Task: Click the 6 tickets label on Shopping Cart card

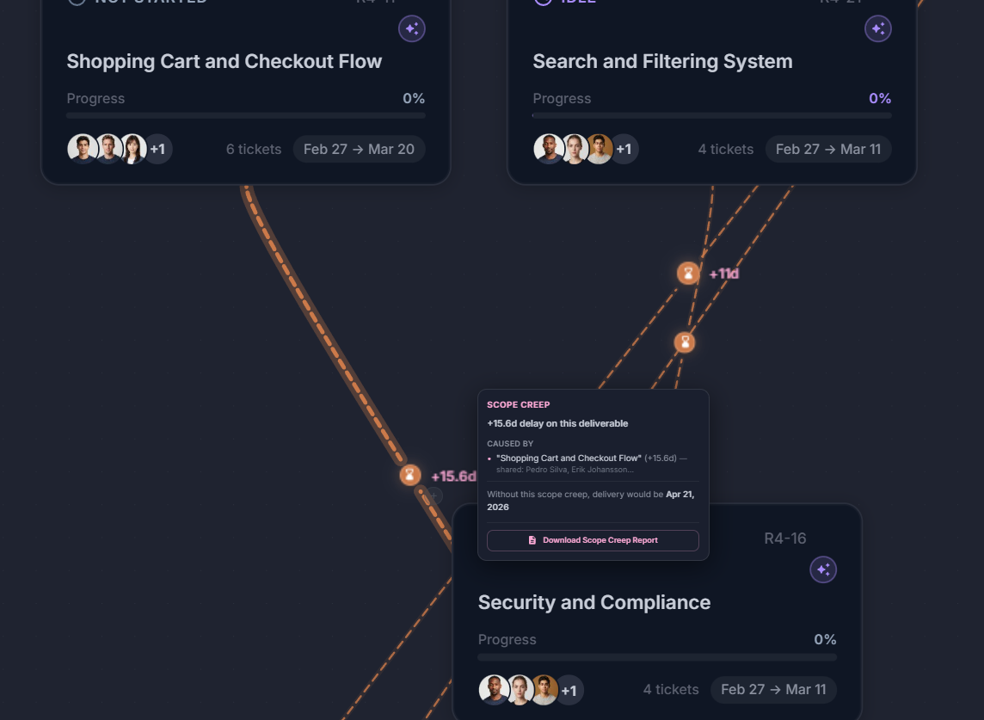Action: click(253, 148)
